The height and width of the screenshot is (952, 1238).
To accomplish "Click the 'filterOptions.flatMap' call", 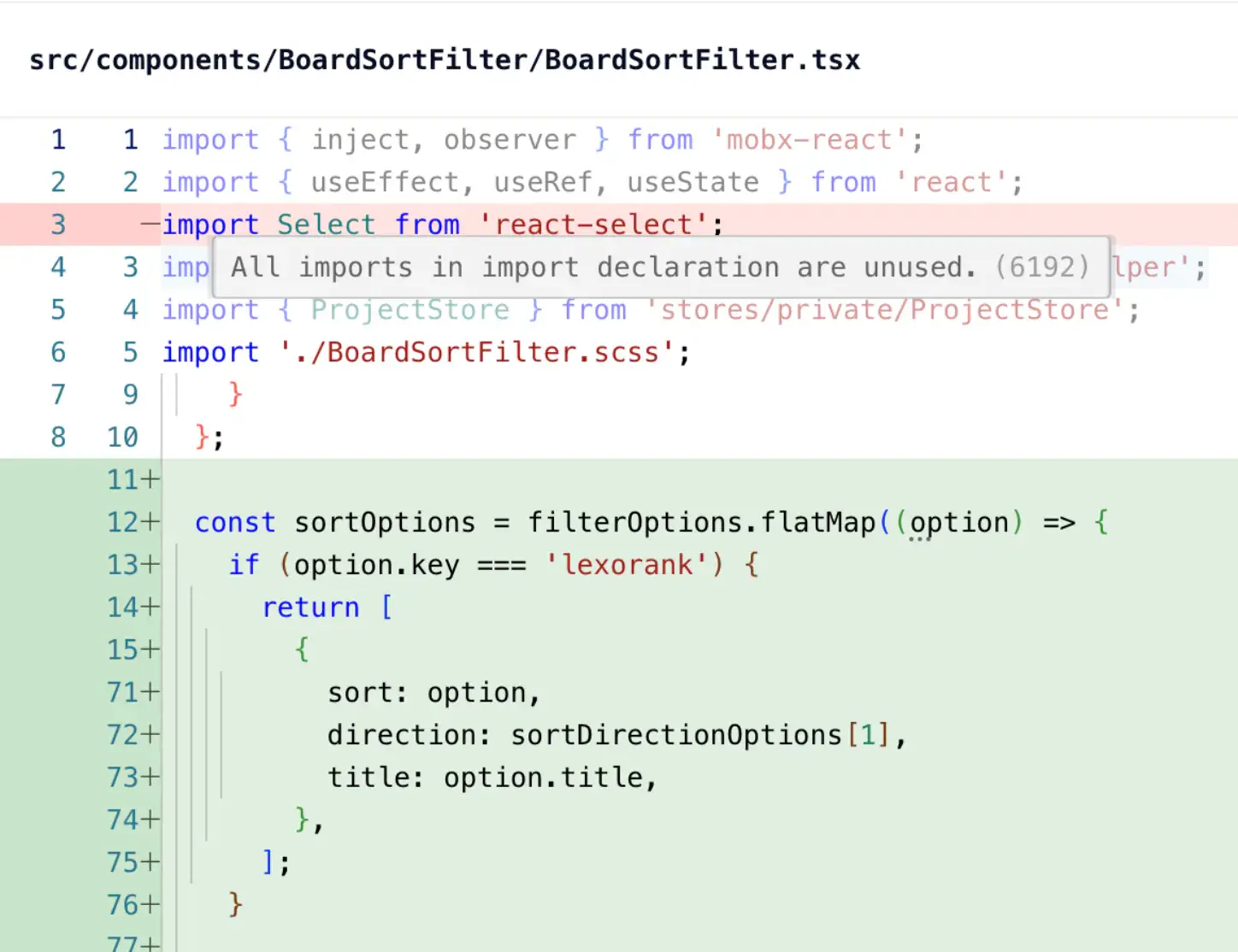I will coord(702,522).
